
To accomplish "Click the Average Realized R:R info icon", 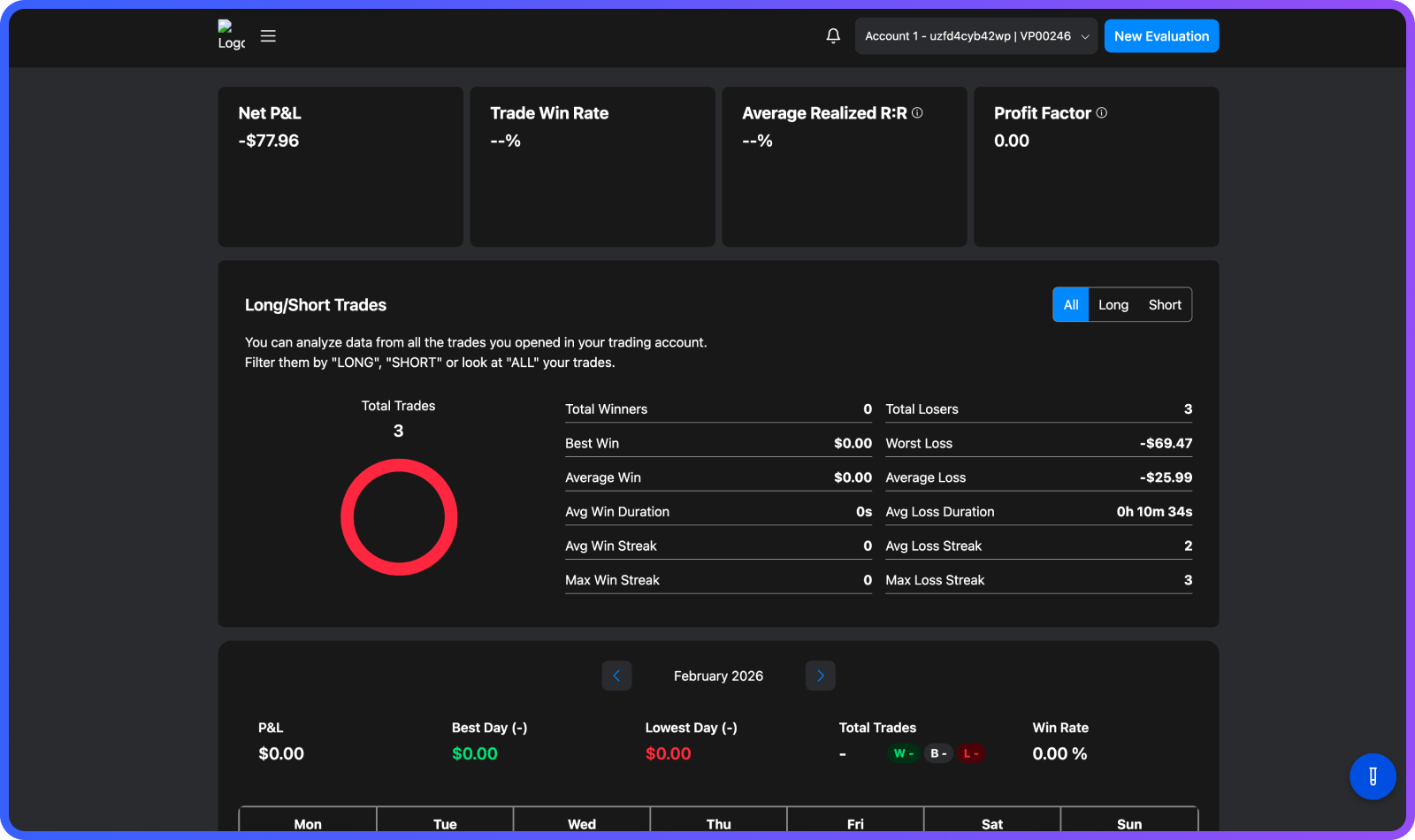I will [918, 112].
